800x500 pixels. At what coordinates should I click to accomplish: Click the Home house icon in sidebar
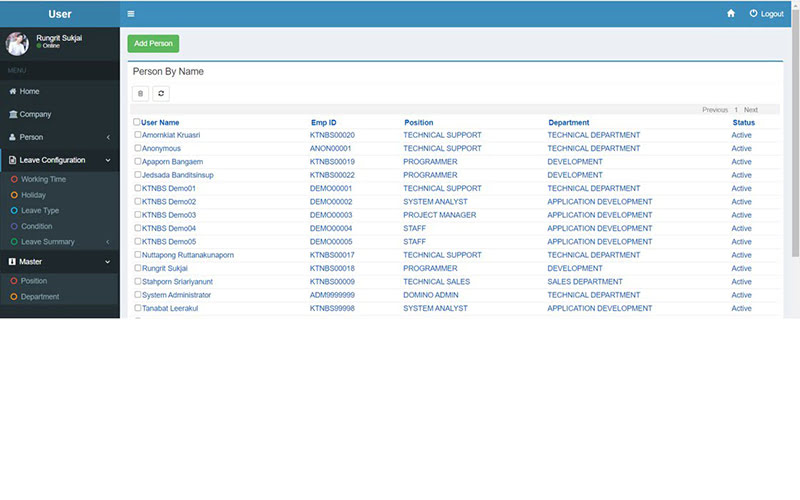pyautogui.click(x=13, y=91)
